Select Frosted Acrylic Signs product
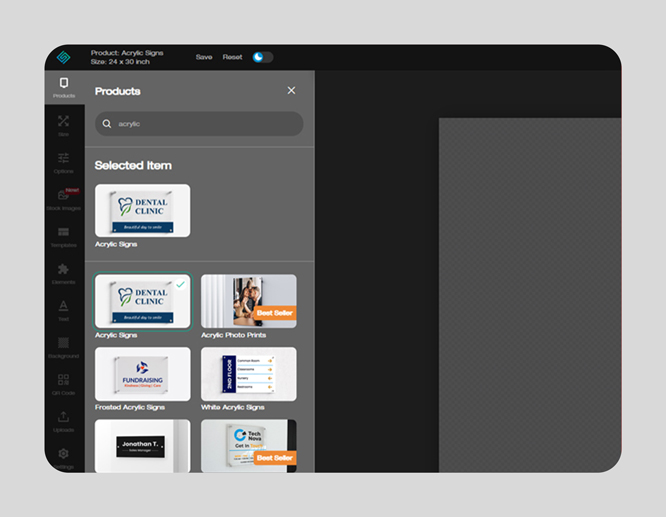This screenshot has height=517, width=666. click(x=143, y=374)
